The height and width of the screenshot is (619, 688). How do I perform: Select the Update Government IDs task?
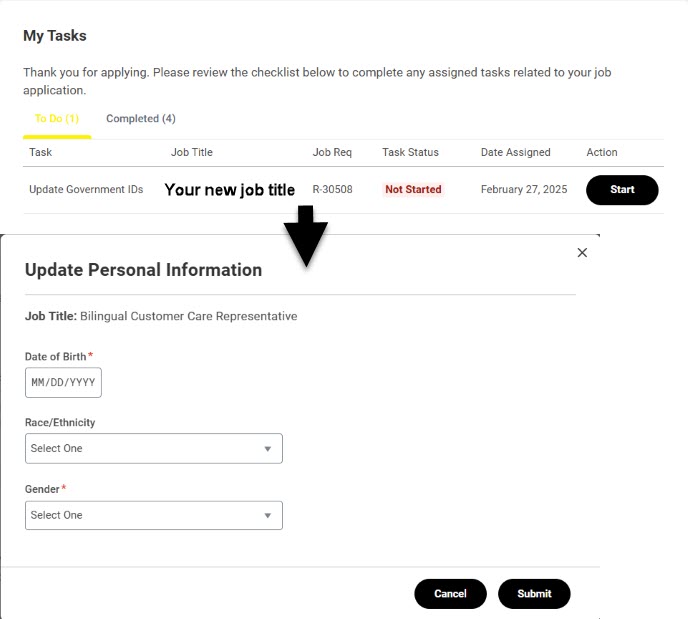(86, 190)
